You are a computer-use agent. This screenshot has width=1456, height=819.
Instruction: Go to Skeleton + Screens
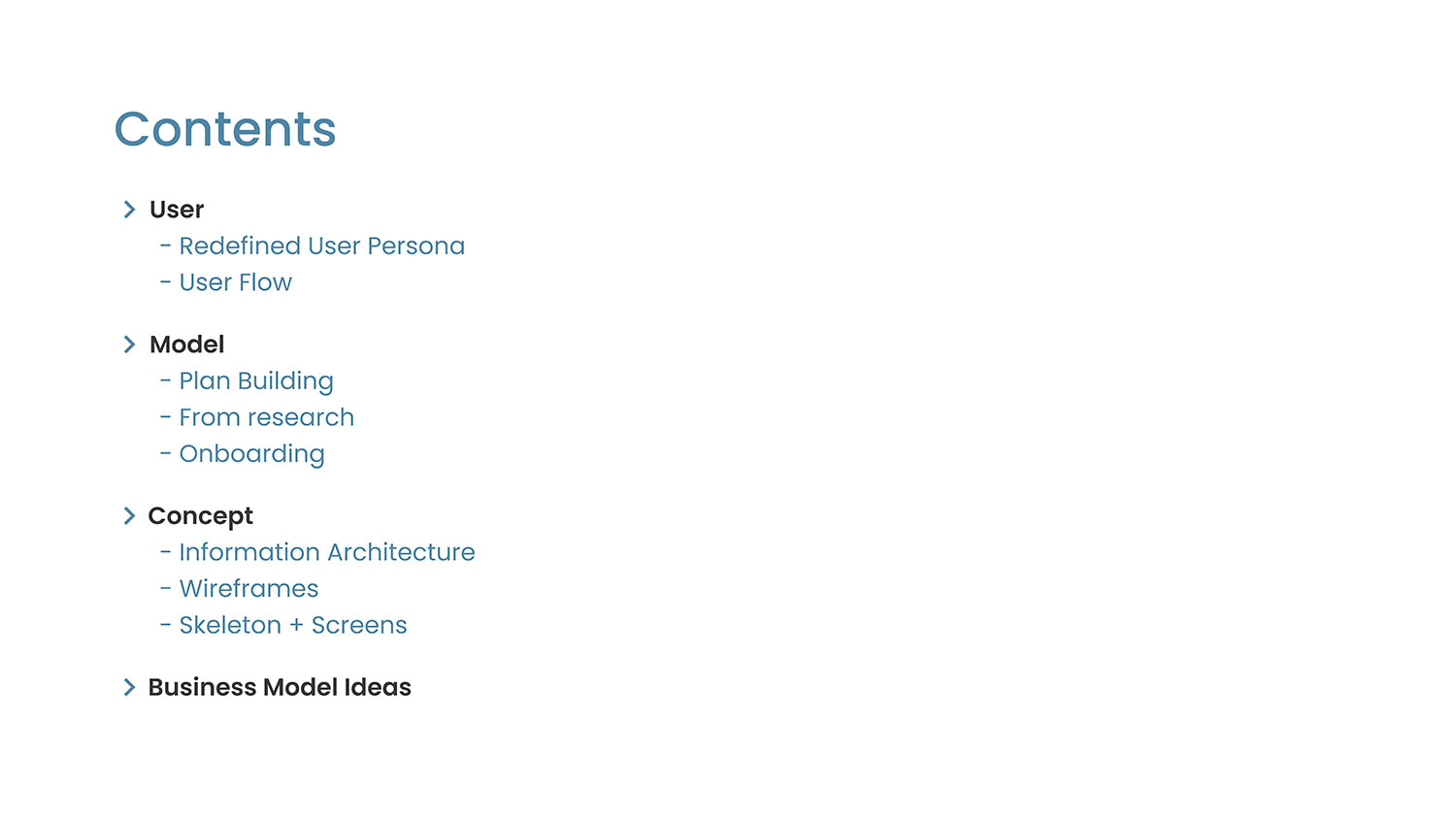[293, 625]
